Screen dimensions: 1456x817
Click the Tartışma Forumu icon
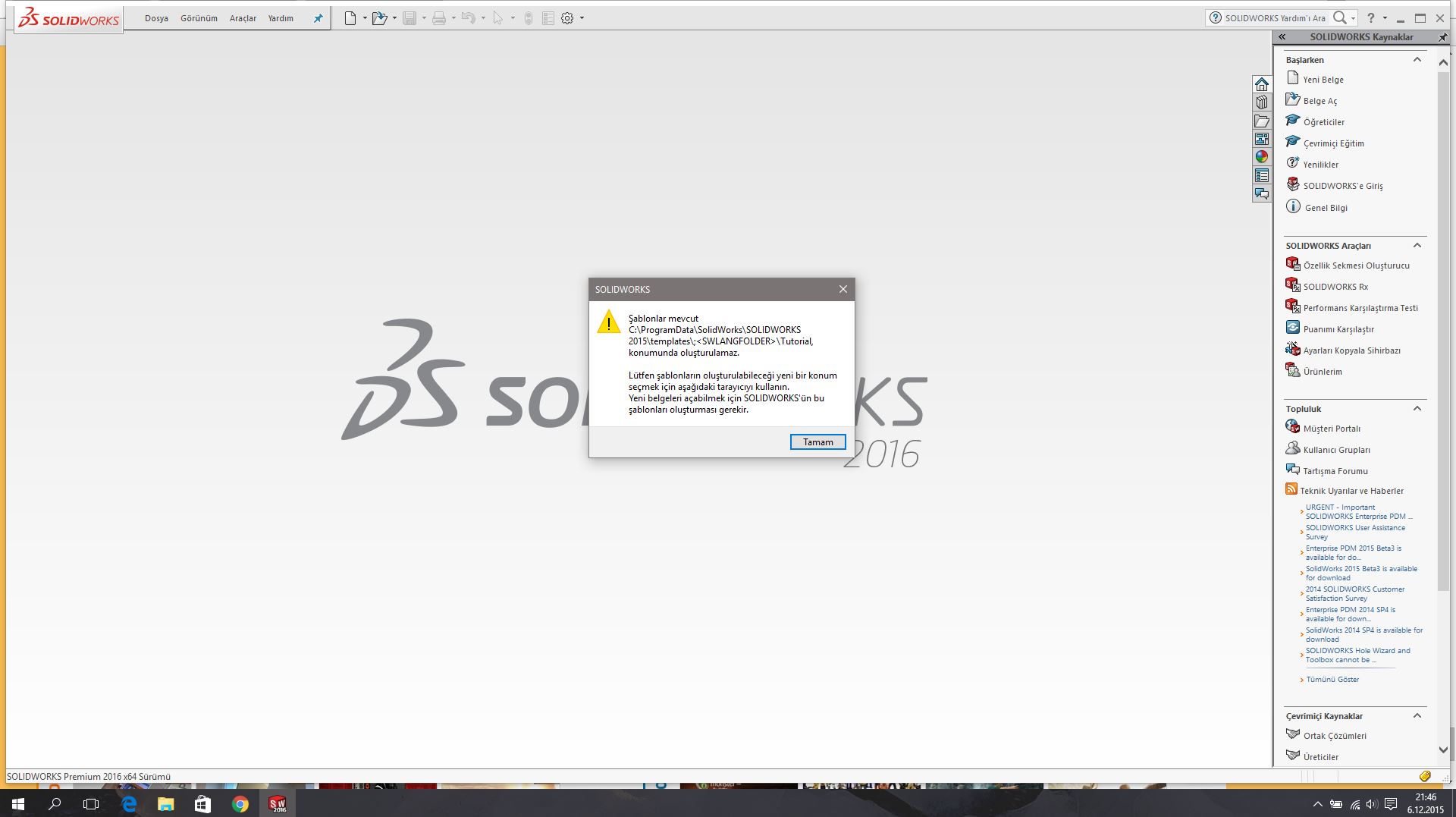(x=1293, y=469)
